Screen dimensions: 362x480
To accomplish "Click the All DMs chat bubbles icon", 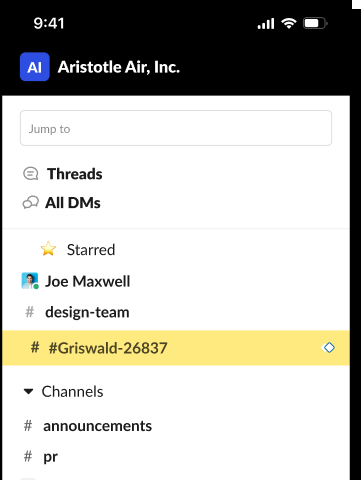I will tap(30, 202).
